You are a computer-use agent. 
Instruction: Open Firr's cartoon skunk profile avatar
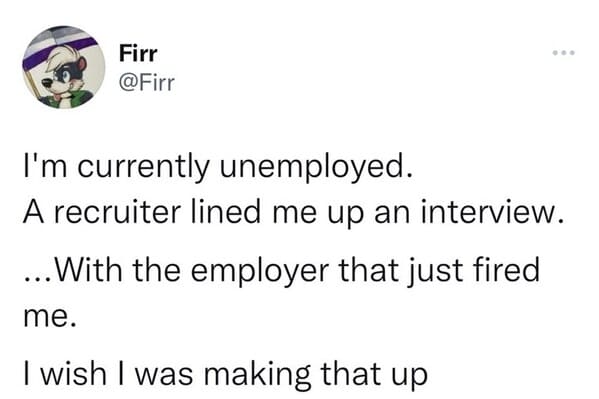tap(64, 67)
